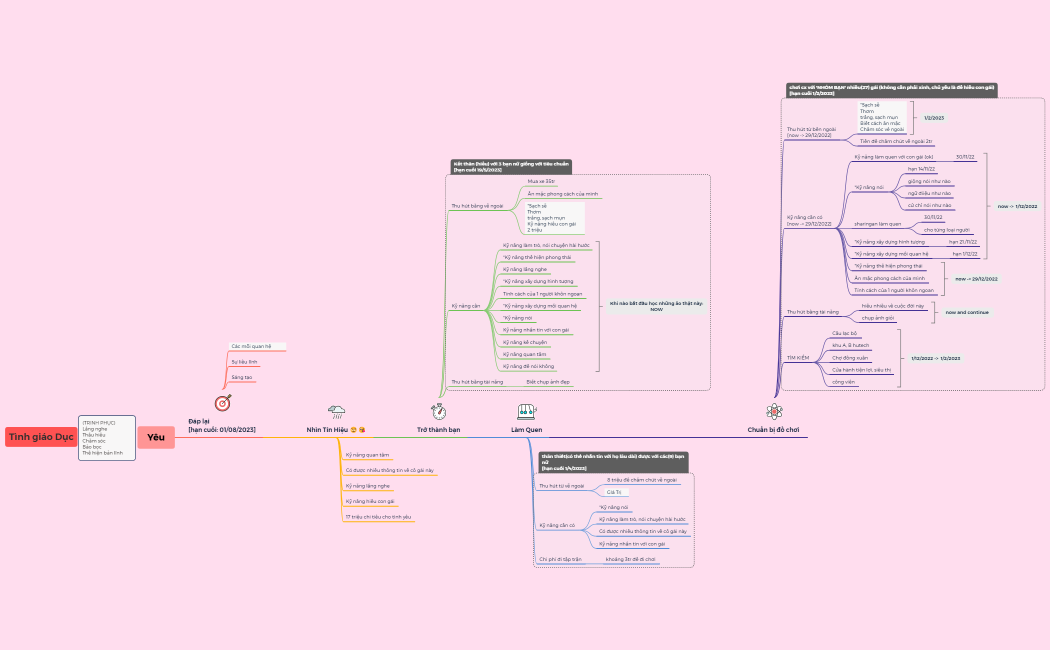The image size is (1050, 650).
Task: Select the Biết chụp ảnh đẹp node
Action: [x=548, y=382]
